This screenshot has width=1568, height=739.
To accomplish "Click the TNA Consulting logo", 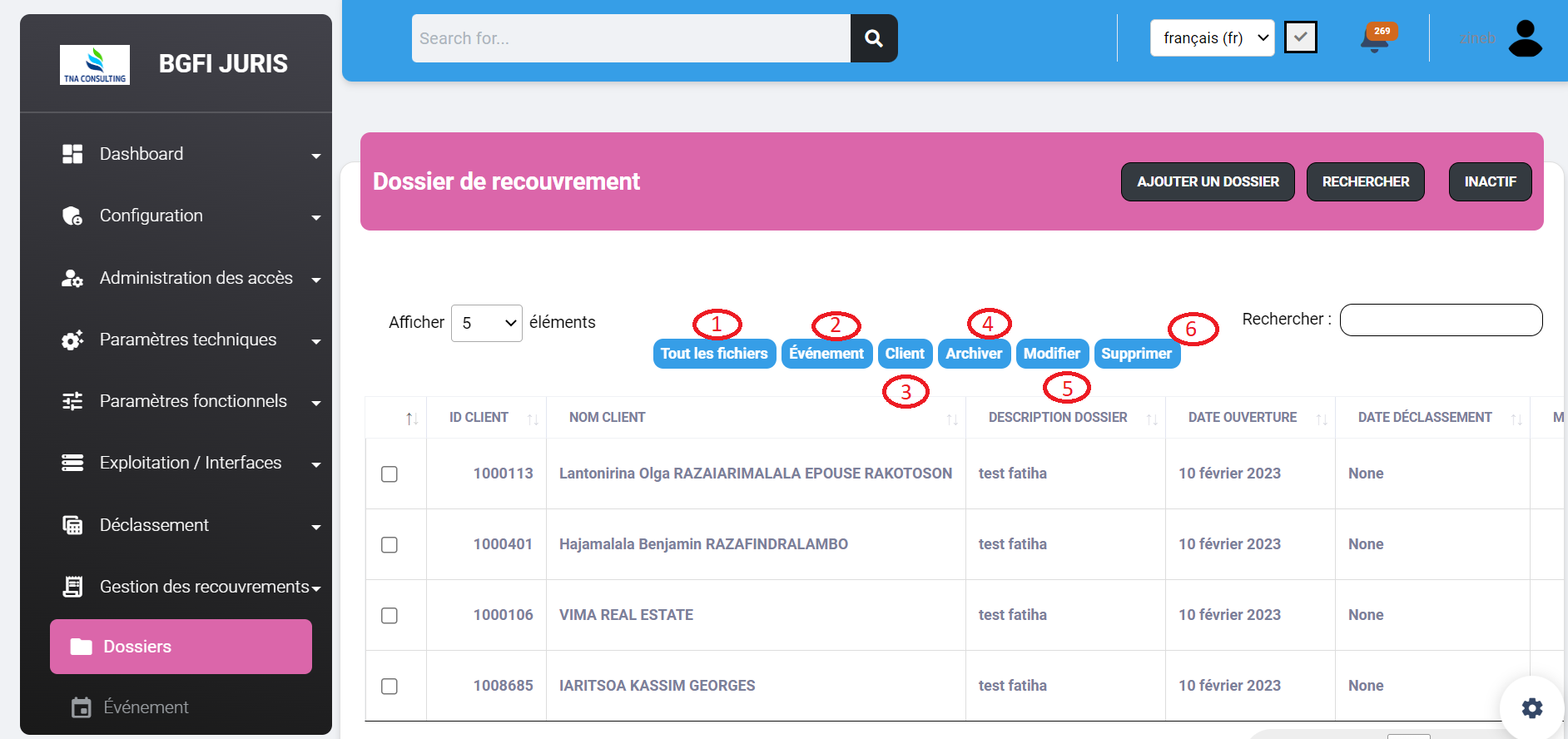I will 95,65.
